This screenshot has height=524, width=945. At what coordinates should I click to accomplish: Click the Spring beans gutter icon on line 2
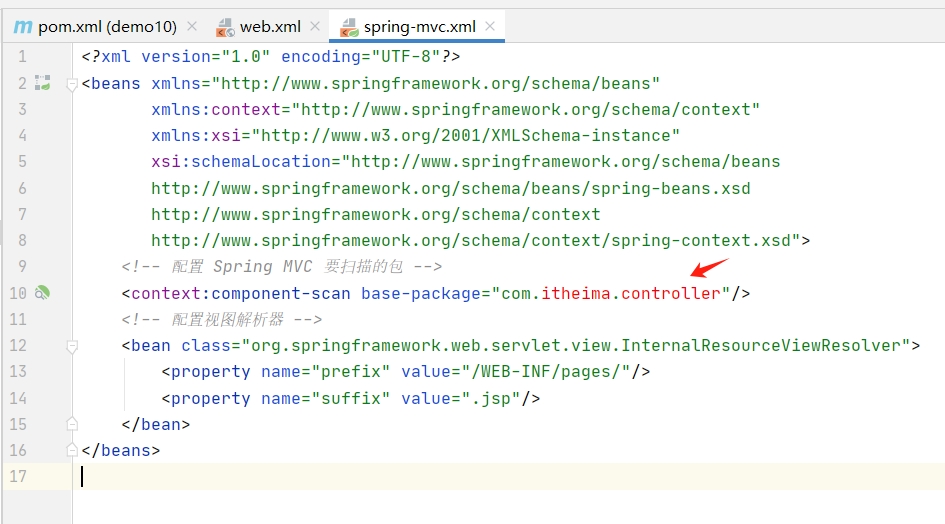coord(42,83)
